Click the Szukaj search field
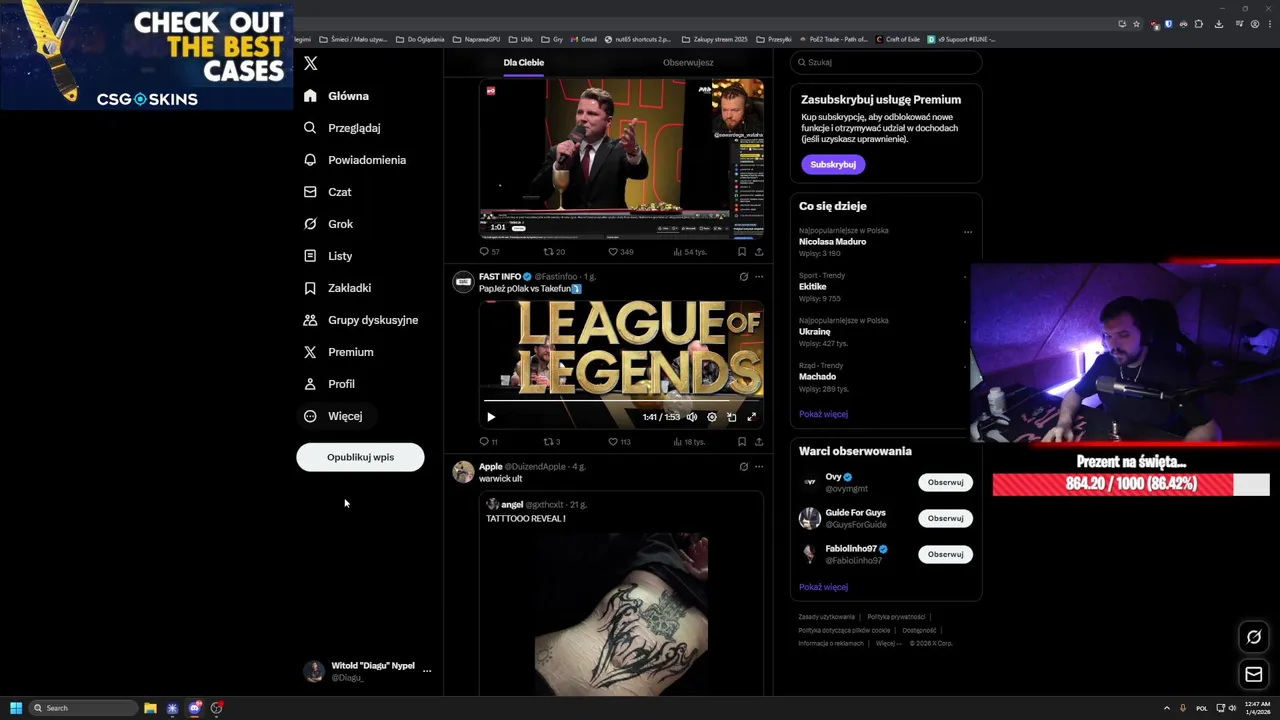The width and height of the screenshot is (1280, 720). click(x=886, y=62)
